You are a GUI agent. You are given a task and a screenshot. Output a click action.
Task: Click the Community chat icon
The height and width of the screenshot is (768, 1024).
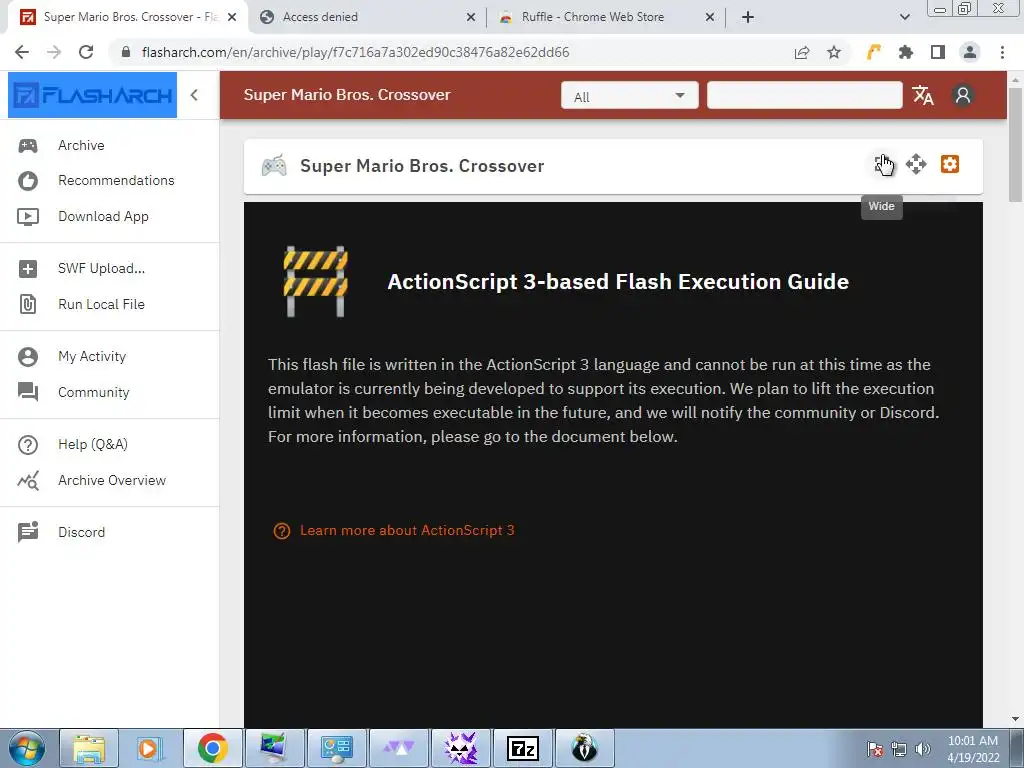27,392
